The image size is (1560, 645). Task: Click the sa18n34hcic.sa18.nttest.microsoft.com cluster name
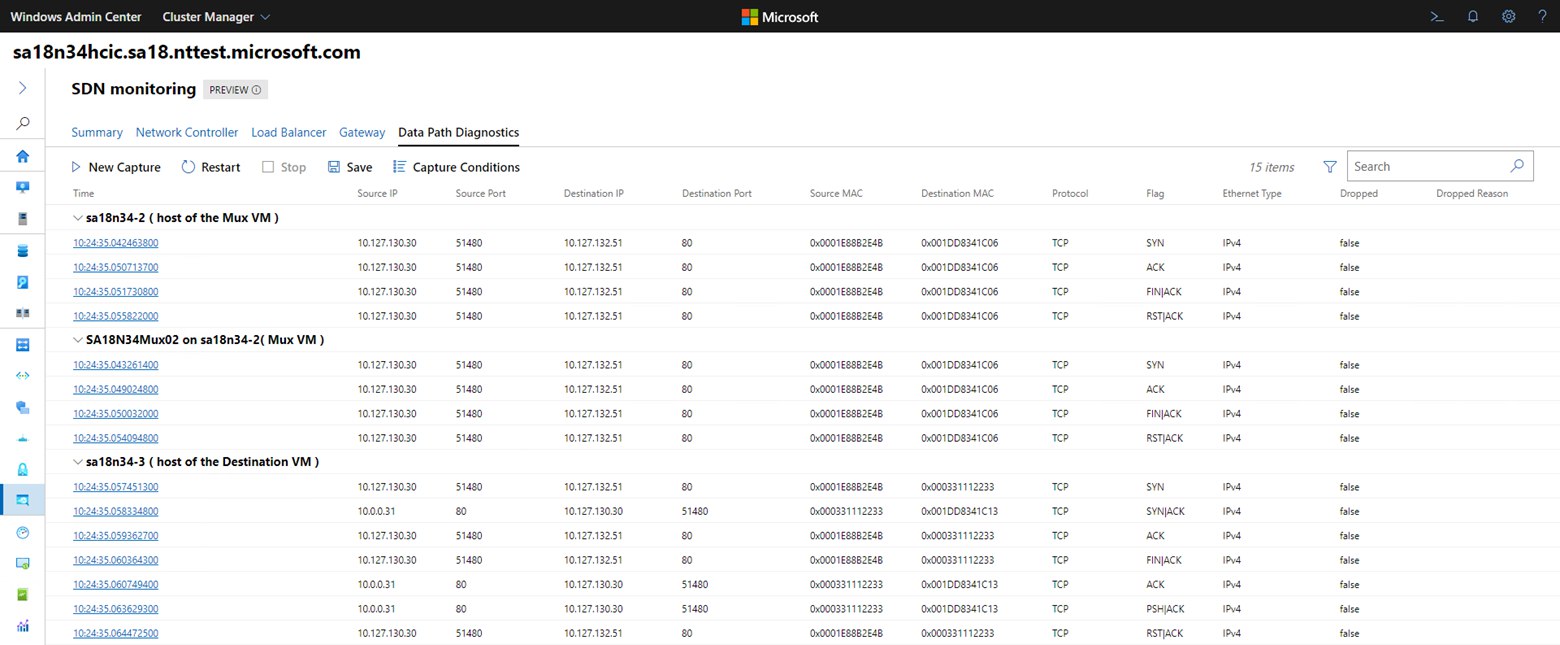(x=187, y=52)
